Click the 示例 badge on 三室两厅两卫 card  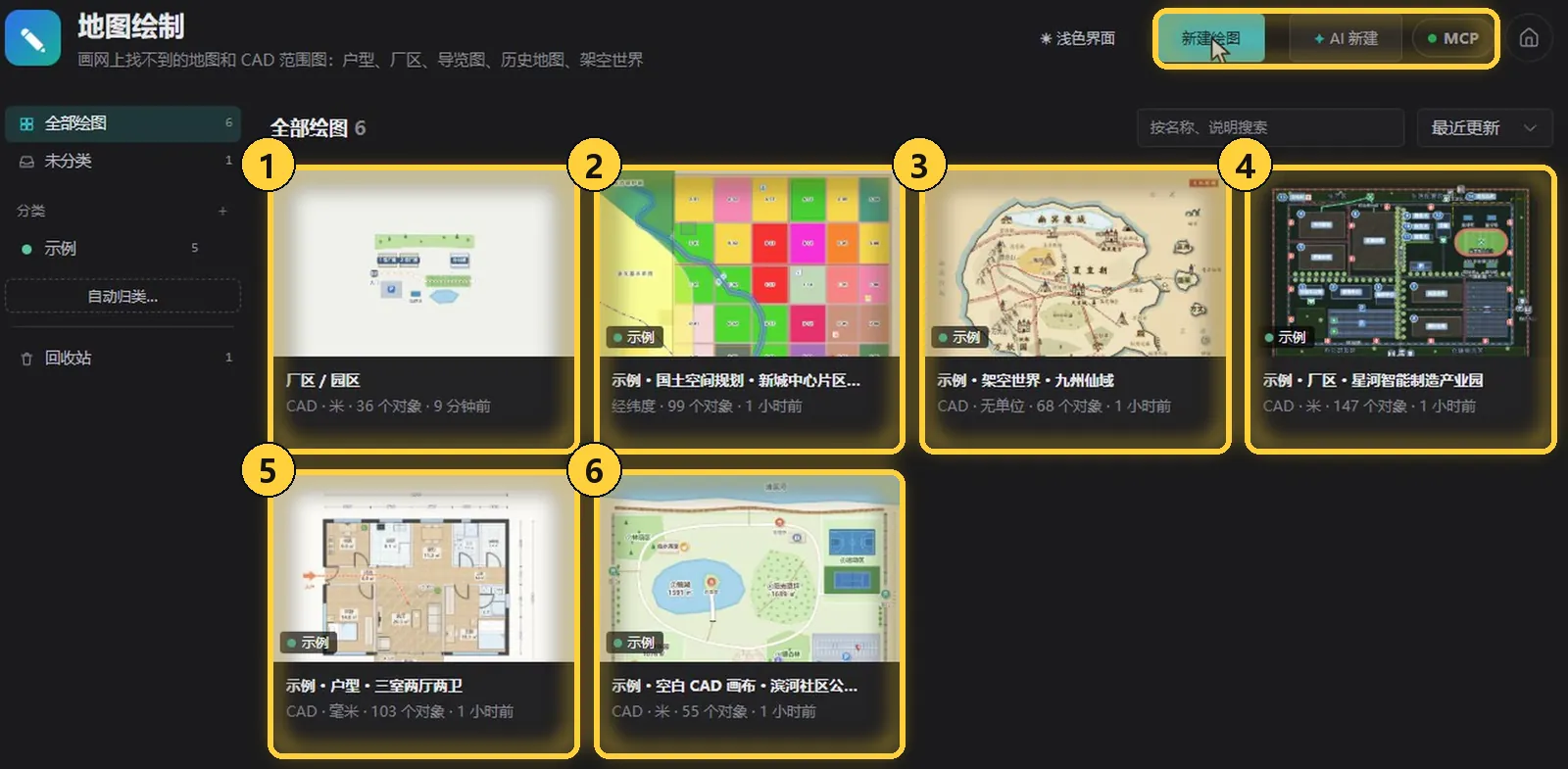(310, 643)
